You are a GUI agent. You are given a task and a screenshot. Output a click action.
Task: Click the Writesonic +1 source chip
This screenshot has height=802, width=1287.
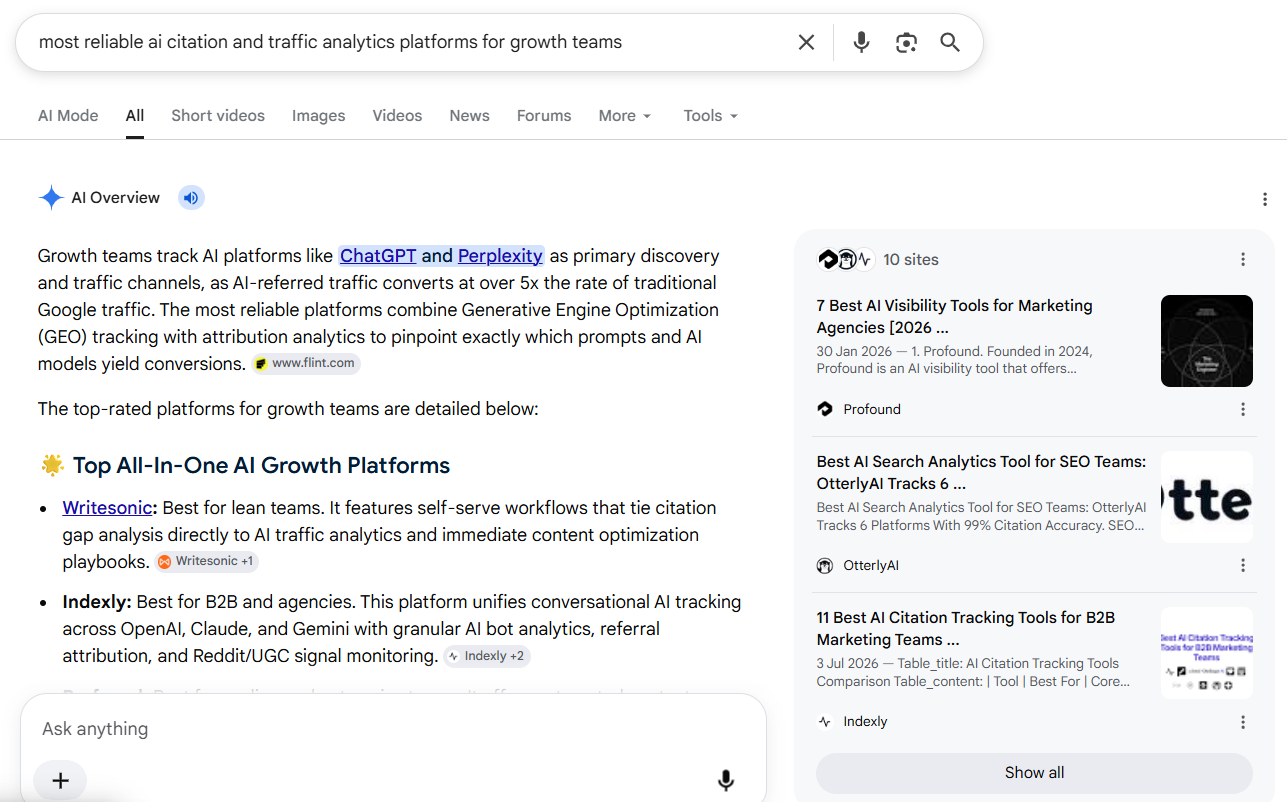(x=207, y=562)
